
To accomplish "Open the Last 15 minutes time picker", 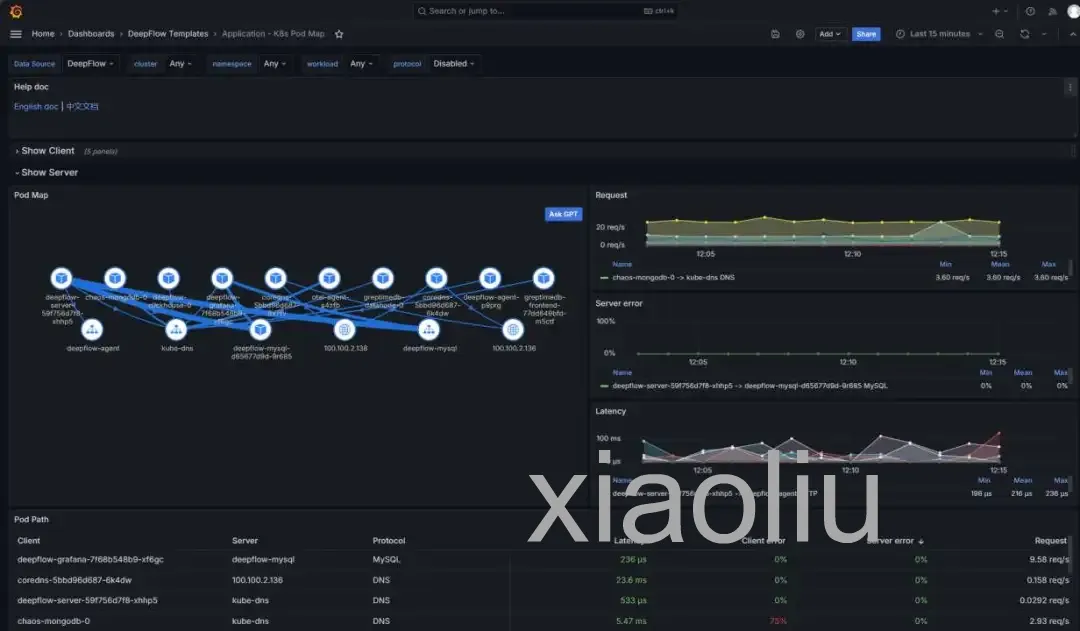I will click(939, 34).
